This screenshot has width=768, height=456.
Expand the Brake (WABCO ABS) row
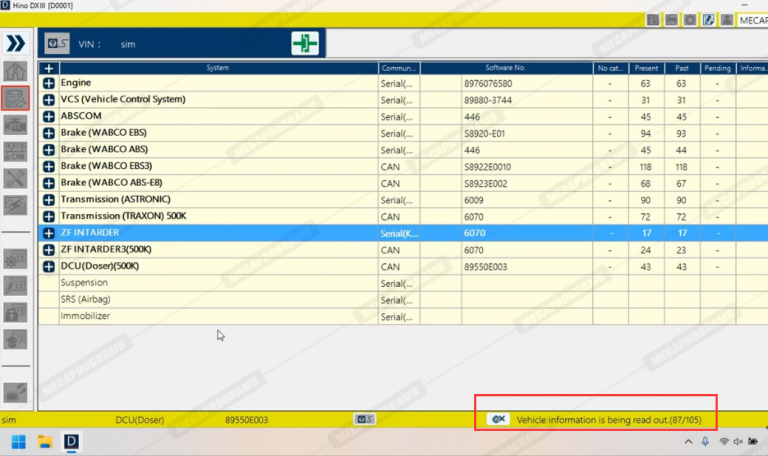(x=48, y=150)
